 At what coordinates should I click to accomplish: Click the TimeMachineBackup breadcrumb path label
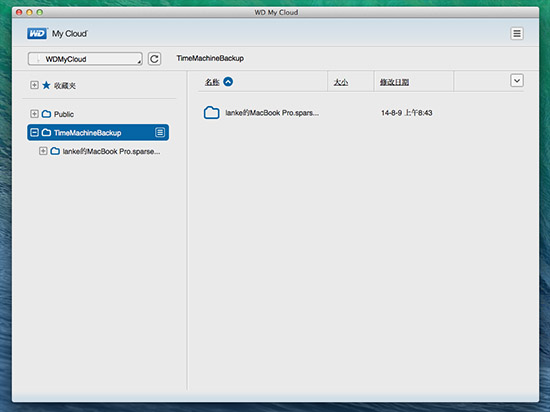click(210, 58)
